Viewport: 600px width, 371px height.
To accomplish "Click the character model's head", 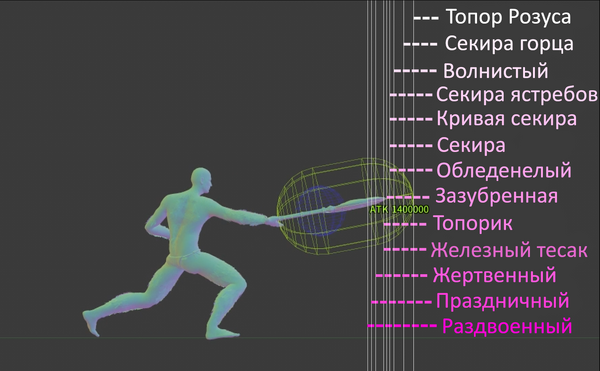I will (201, 181).
